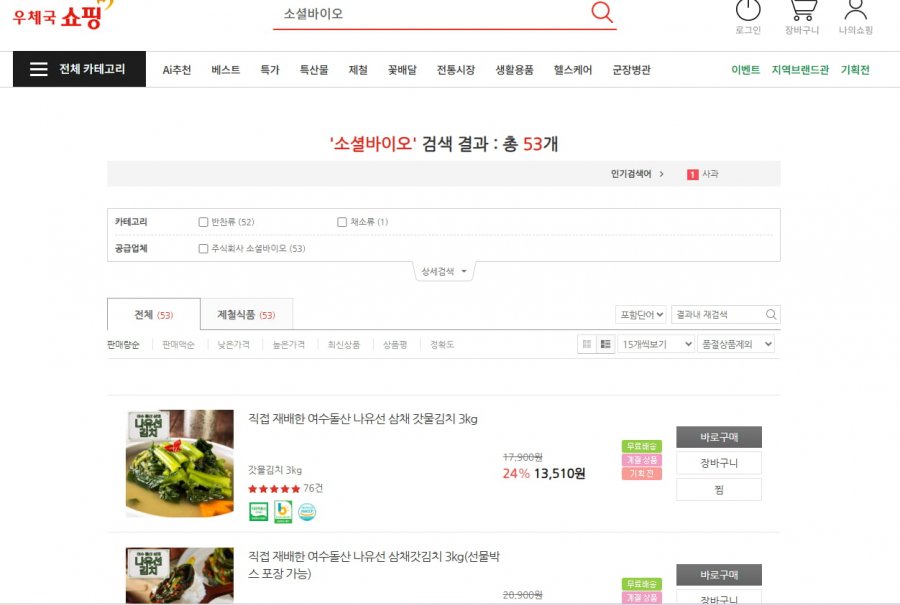Click the red 기획전 tag of 갓물김치 3kg

642,474
